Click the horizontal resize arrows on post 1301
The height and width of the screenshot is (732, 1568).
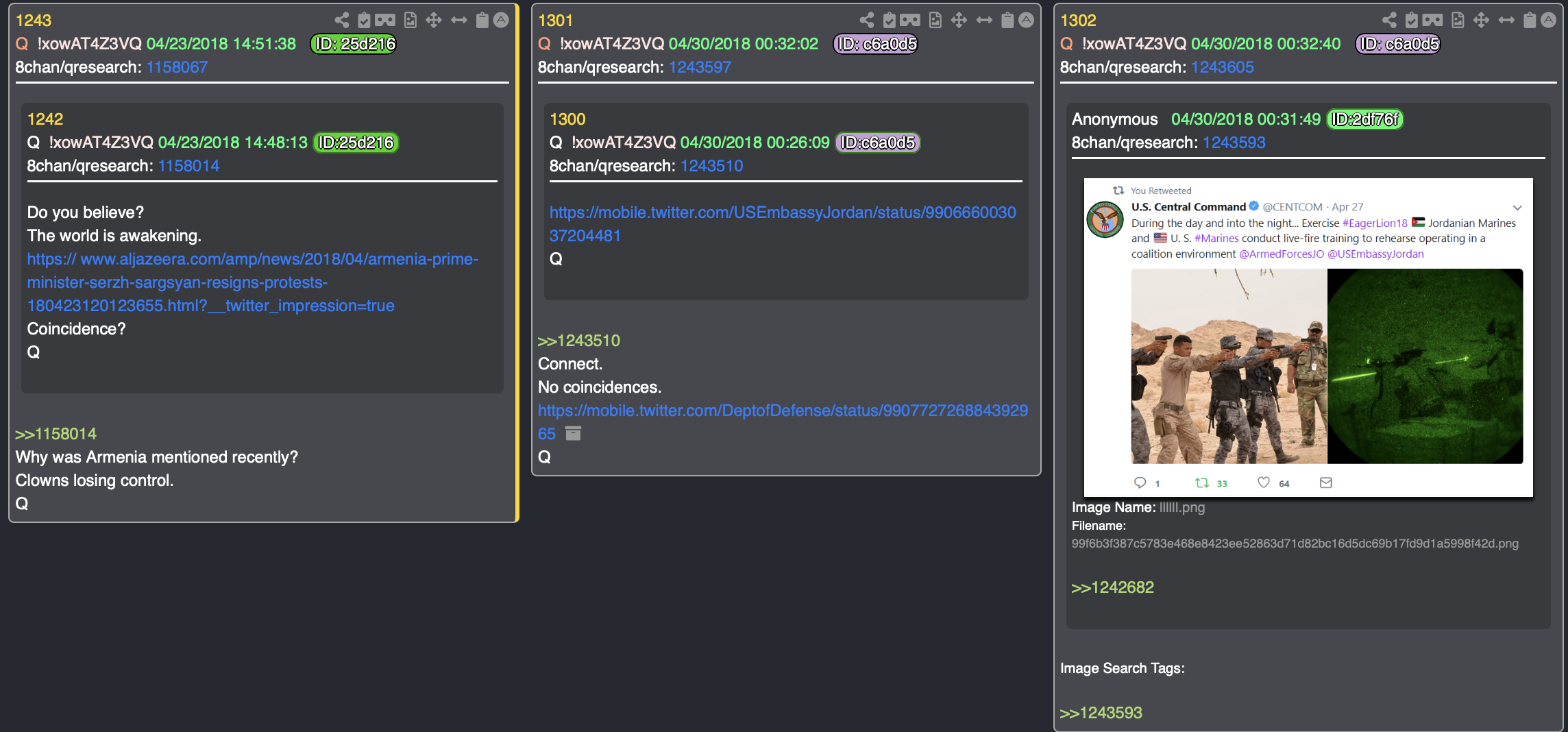(984, 21)
